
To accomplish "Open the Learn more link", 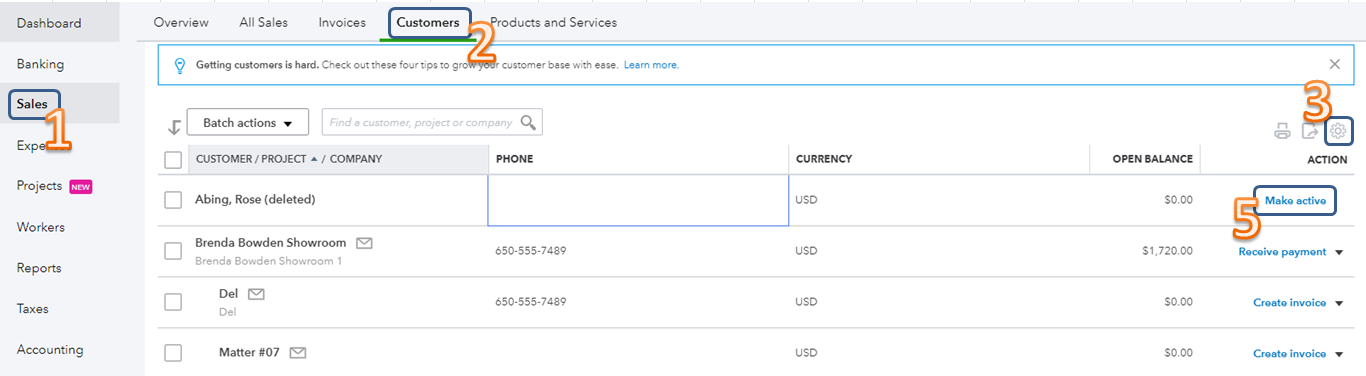I will pos(651,65).
